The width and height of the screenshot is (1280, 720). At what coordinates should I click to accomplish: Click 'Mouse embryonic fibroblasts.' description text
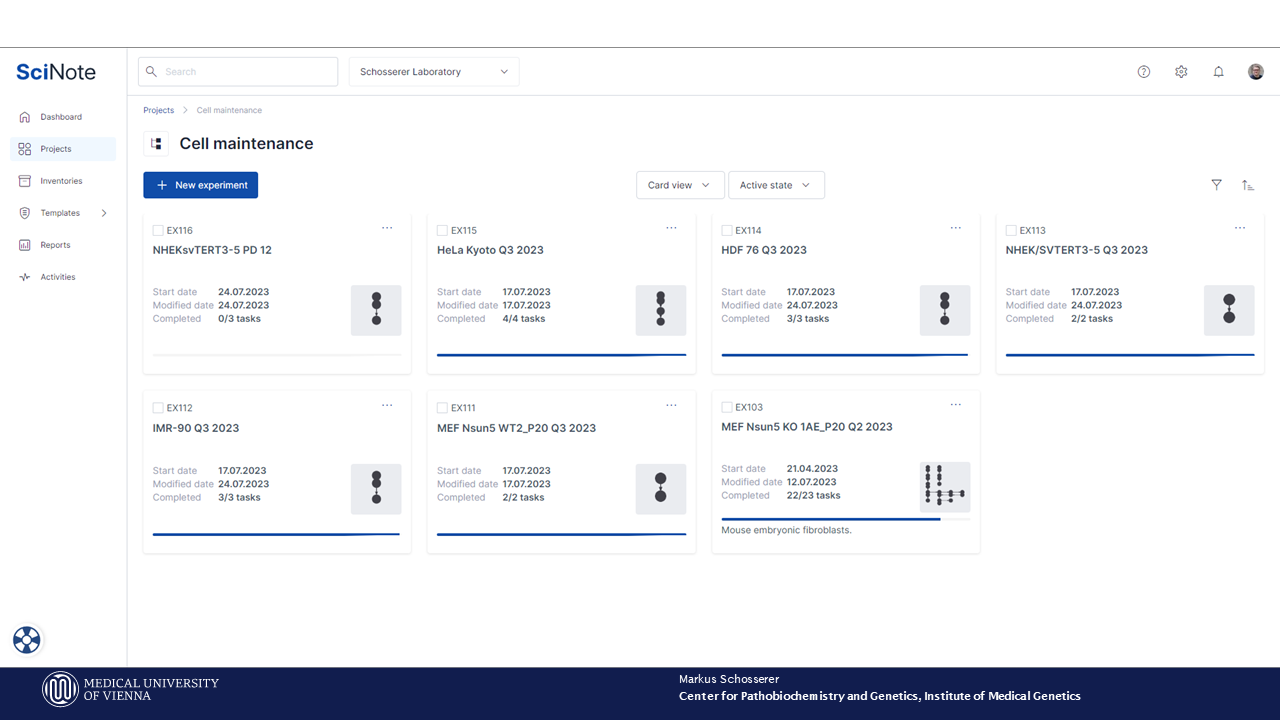(x=786, y=530)
